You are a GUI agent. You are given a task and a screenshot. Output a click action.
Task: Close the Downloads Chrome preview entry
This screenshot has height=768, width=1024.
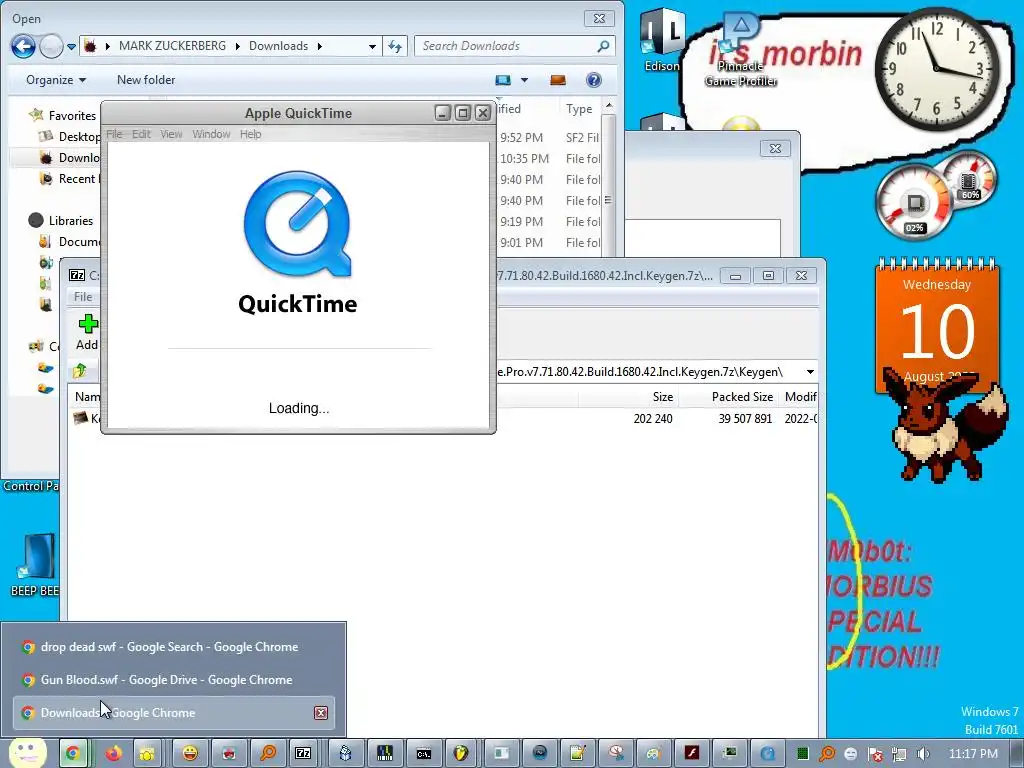tap(321, 712)
